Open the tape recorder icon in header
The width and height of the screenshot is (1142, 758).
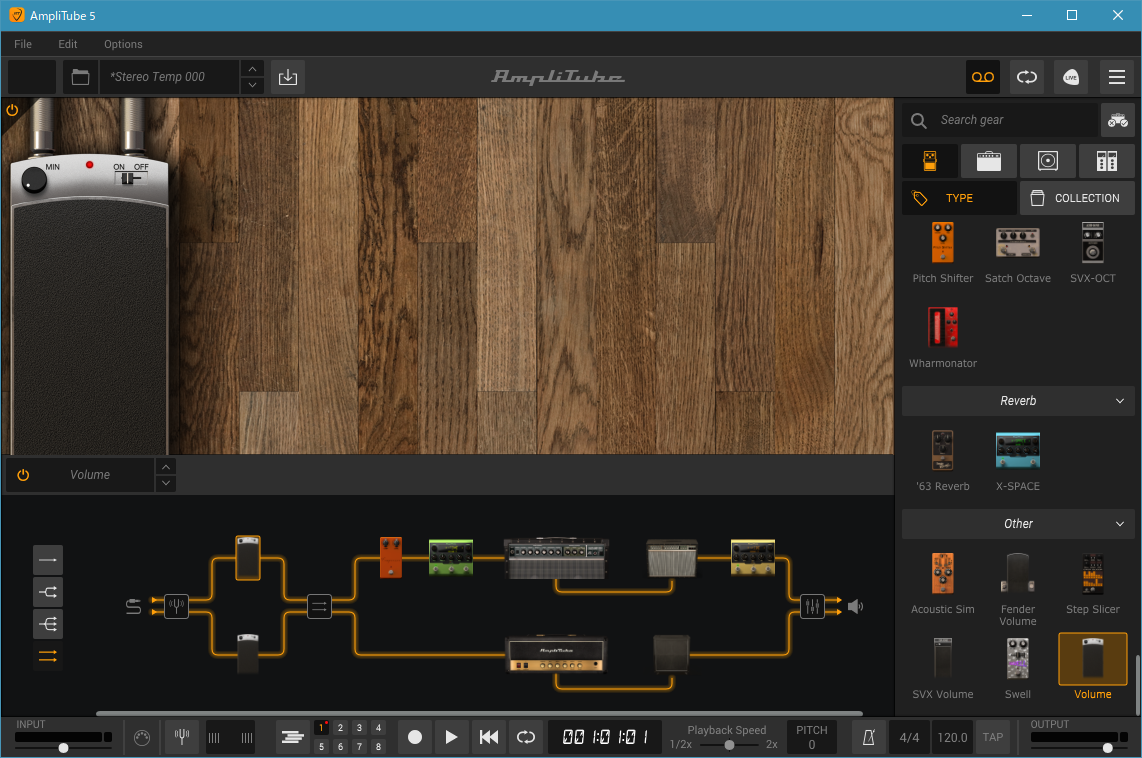tap(982, 77)
